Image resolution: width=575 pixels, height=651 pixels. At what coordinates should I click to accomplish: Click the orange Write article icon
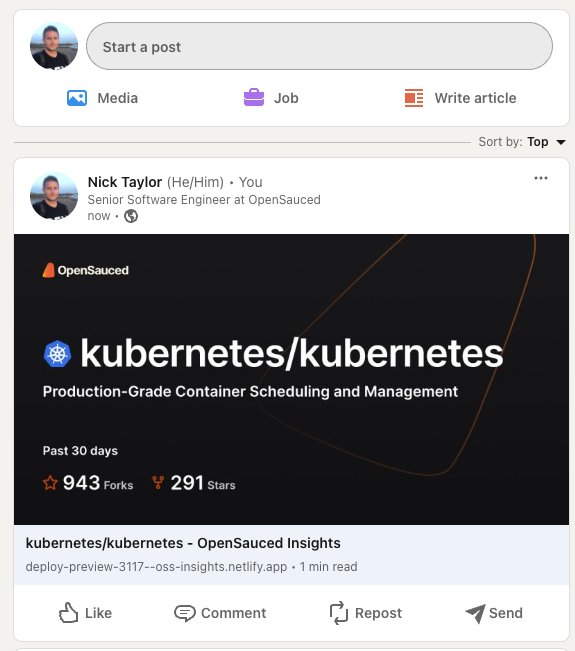pyautogui.click(x=414, y=98)
